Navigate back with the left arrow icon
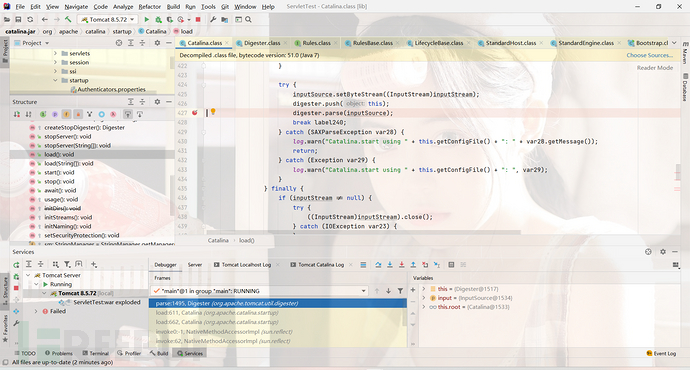690x370 pixels. [44, 19]
